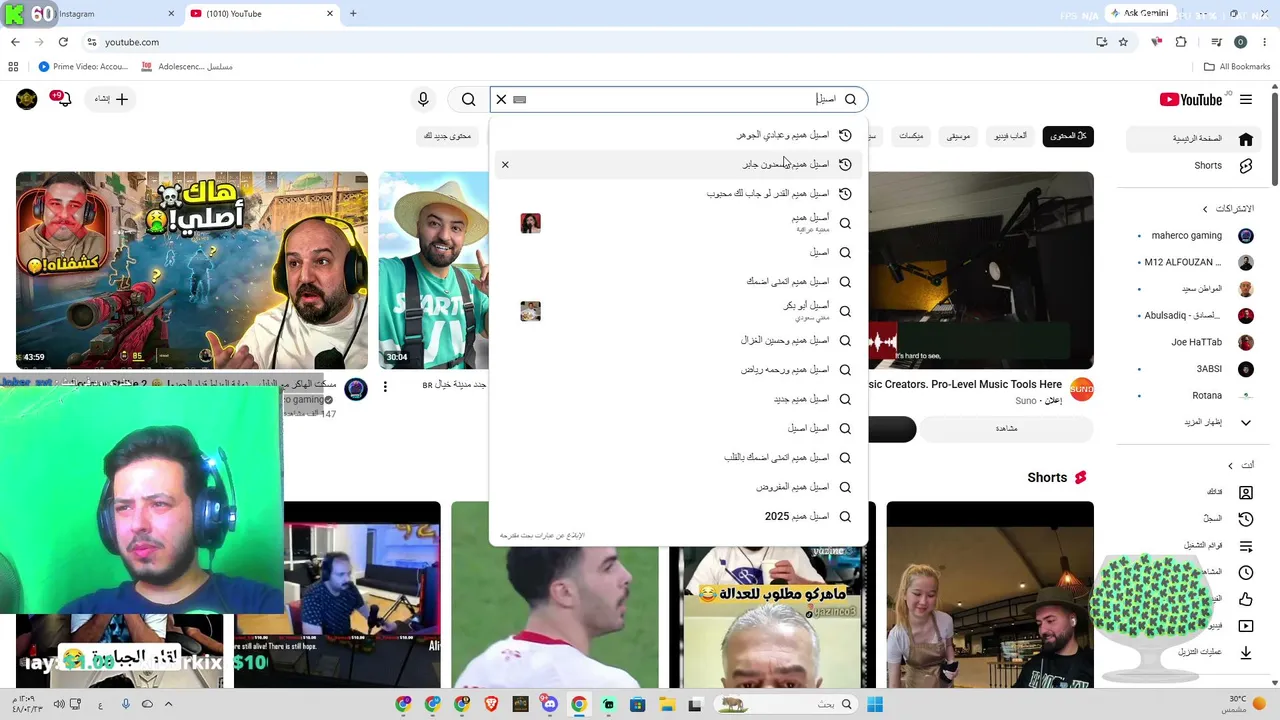1280x720 pixels.
Task: Open عمليات التنزيل downloads icon
Action: pyautogui.click(x=1246, y=653)
